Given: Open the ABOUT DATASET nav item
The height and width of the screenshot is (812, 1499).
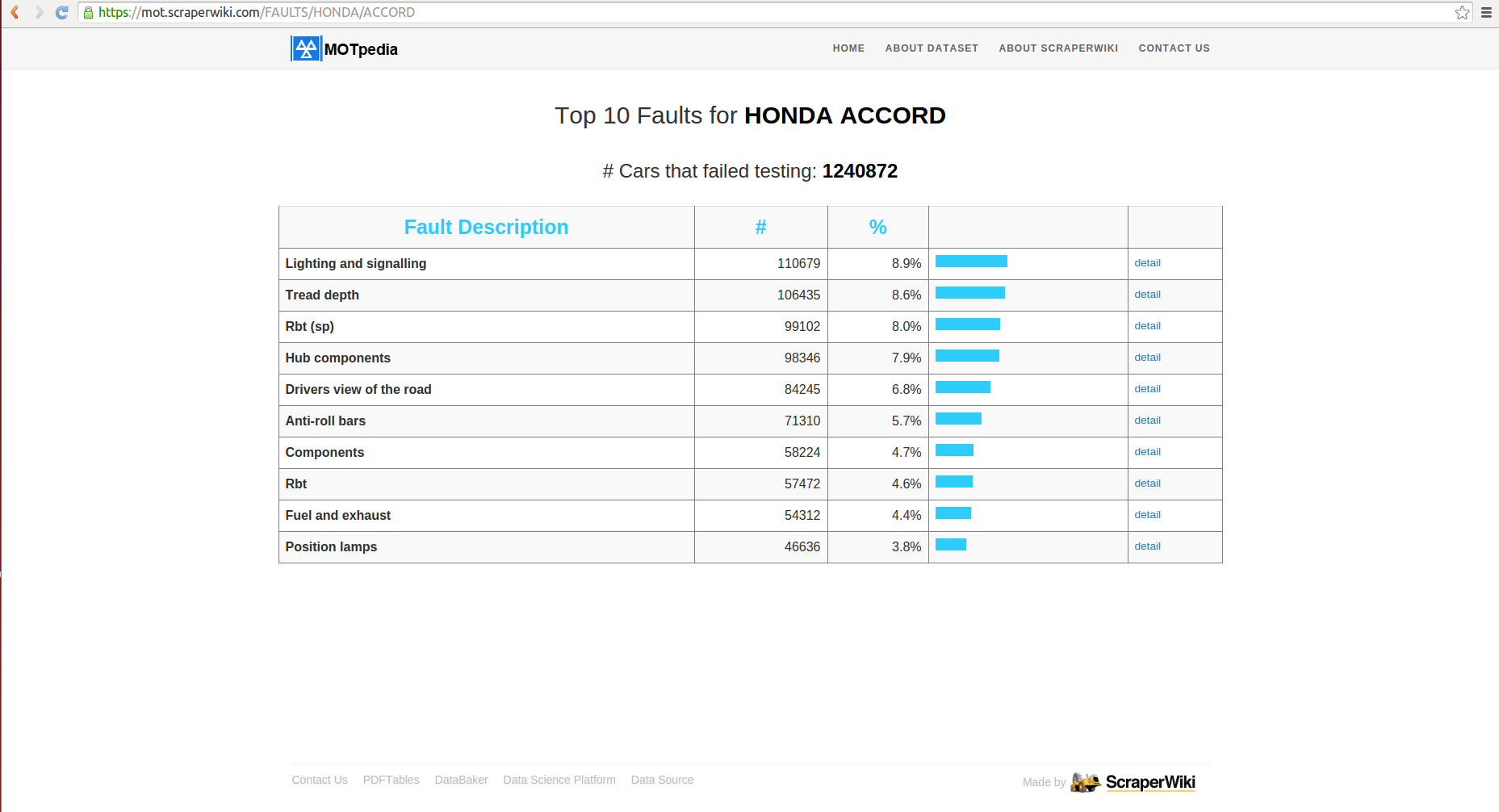Looking at the screenshot, I should pos(932,48).
